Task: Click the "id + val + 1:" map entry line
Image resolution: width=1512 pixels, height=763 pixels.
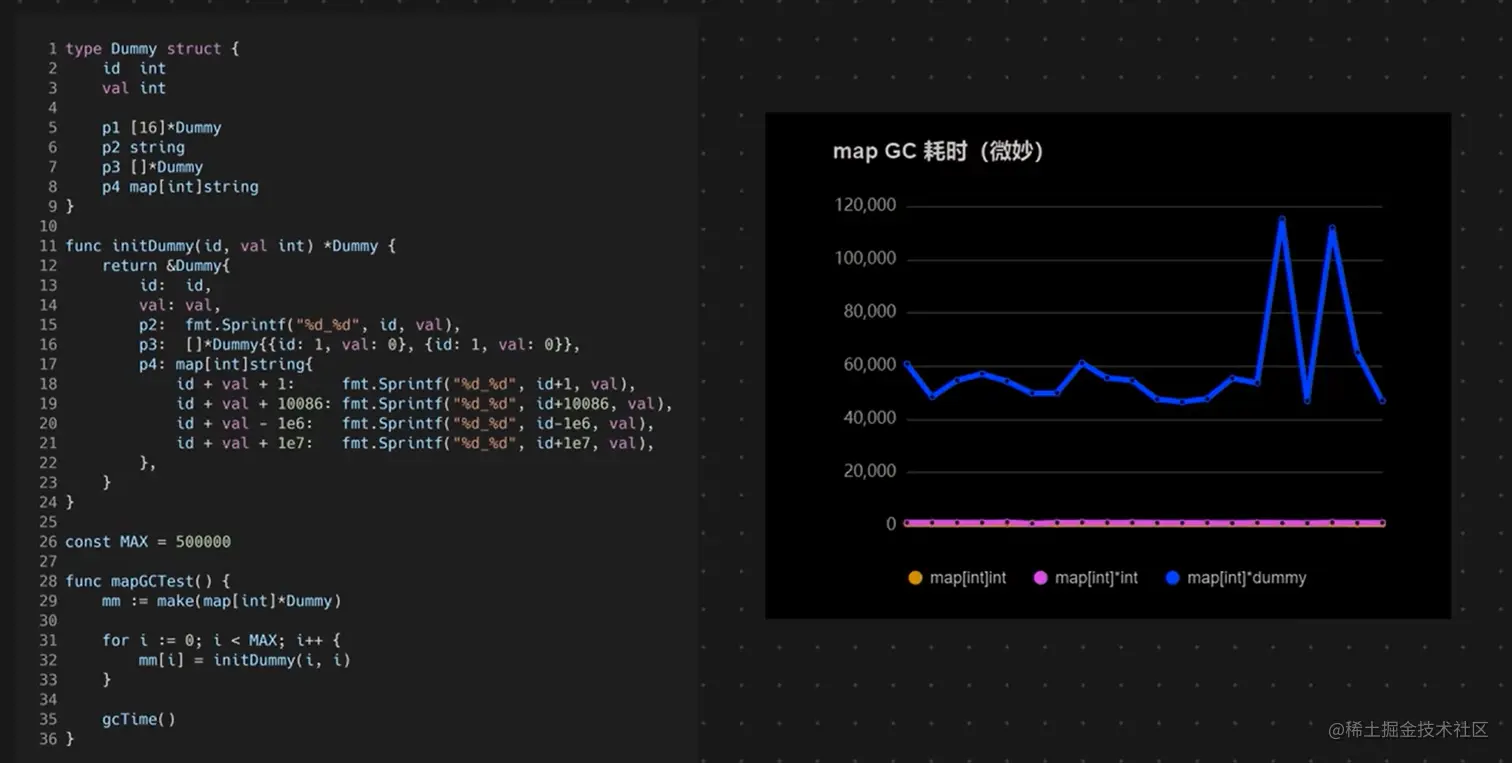Action: [406, 383]
